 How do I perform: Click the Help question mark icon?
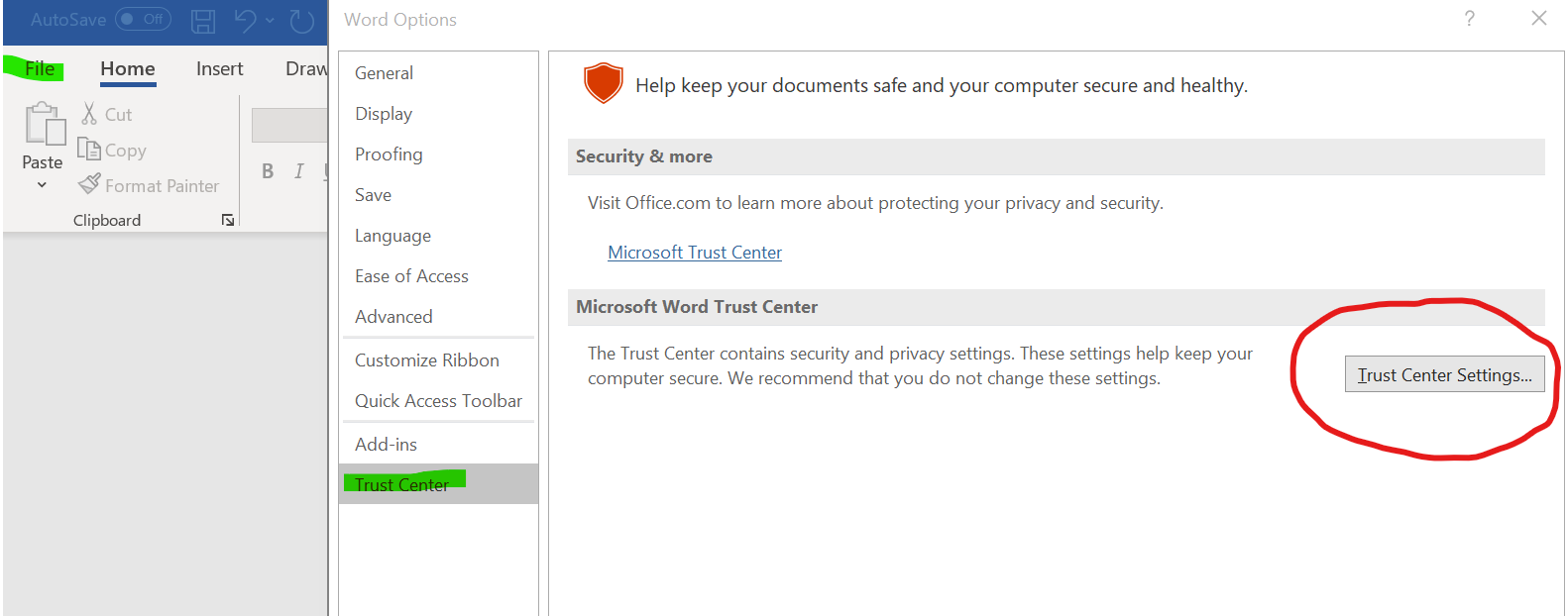tap(1470, 19)
